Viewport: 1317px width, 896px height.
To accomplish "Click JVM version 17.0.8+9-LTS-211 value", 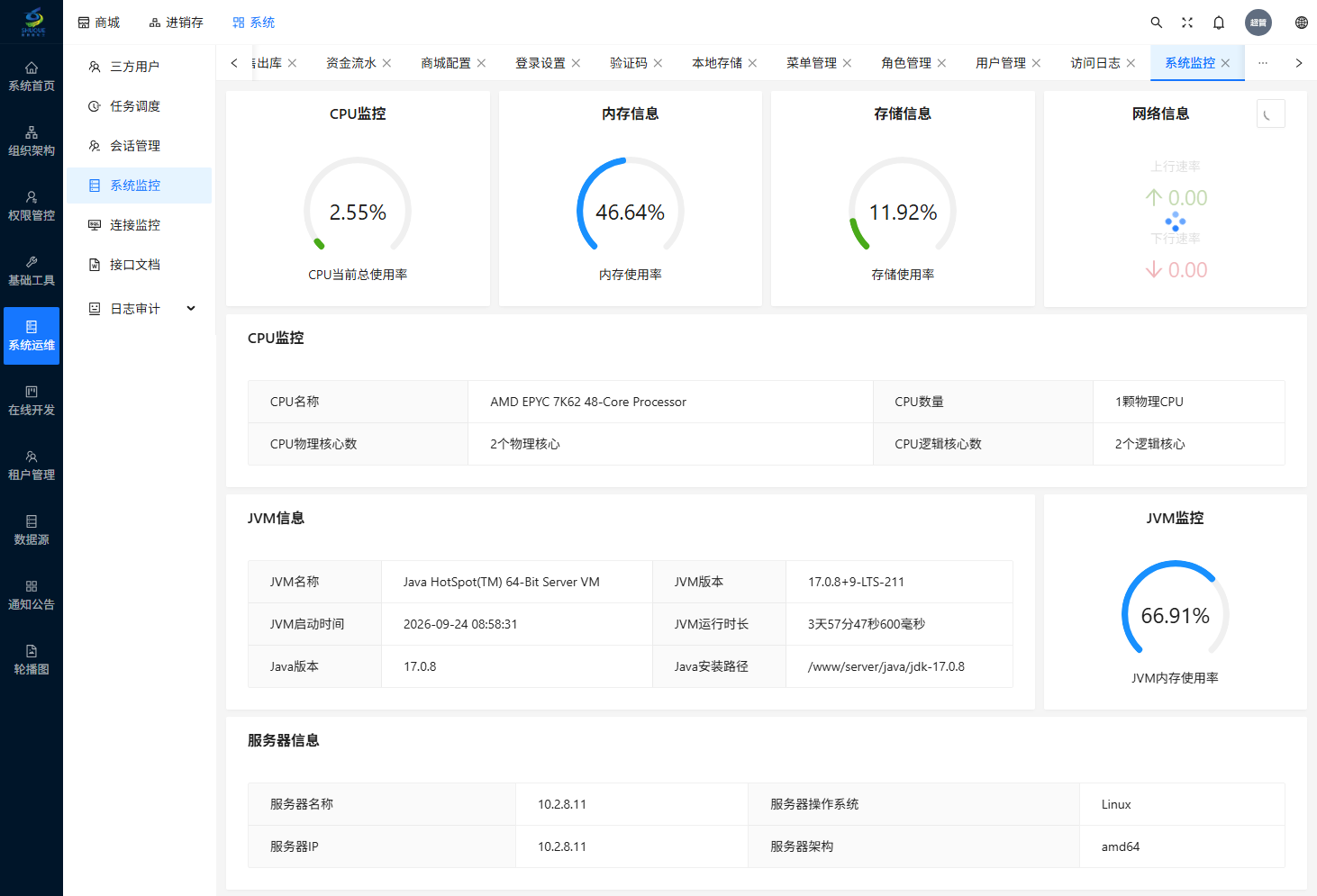I will click(899, 582).
